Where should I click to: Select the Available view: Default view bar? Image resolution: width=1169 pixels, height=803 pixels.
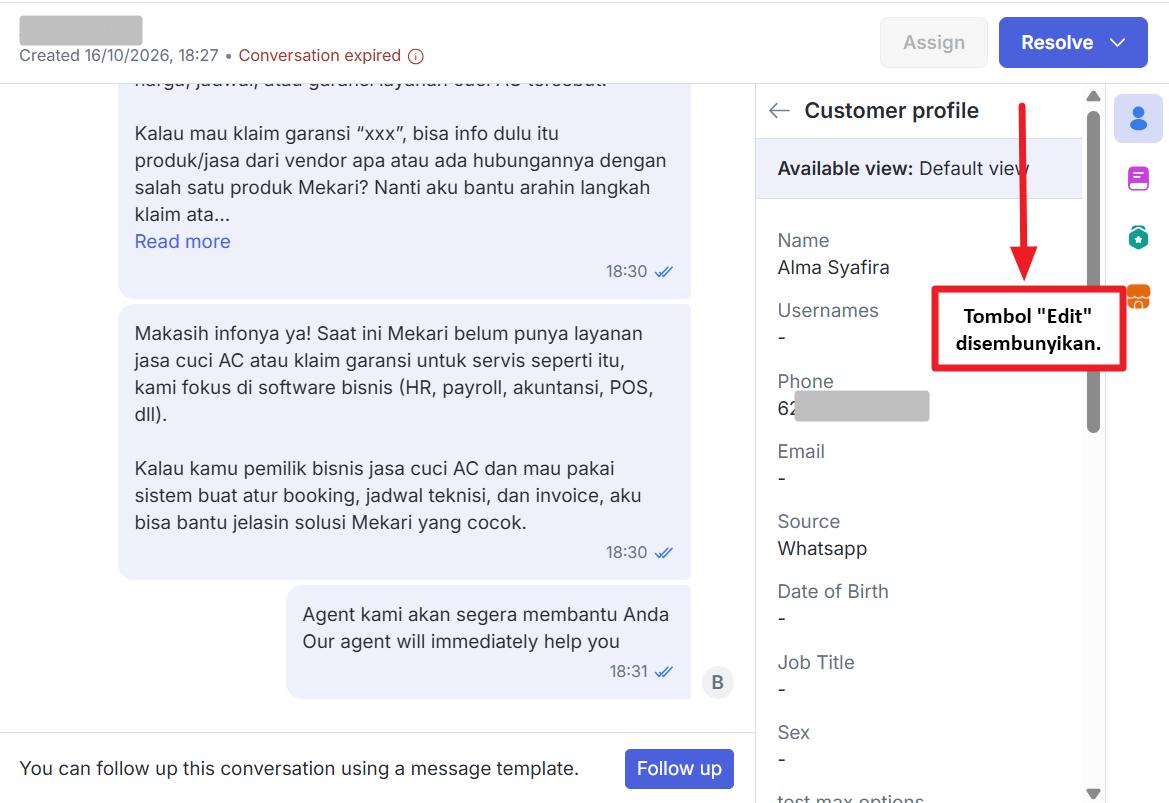918,169
